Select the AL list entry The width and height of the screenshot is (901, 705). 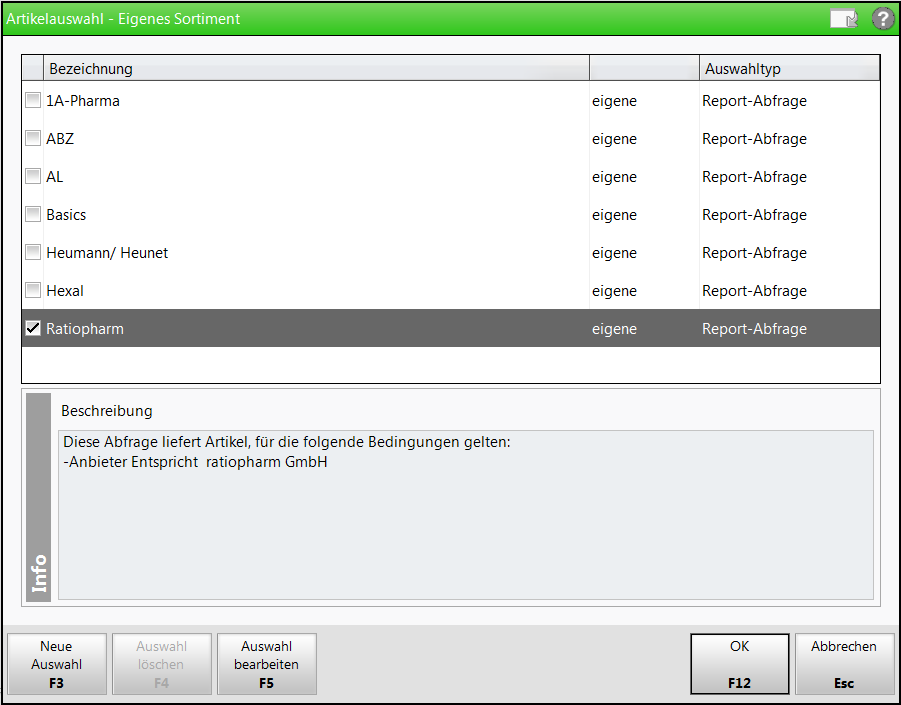[55, 177]
